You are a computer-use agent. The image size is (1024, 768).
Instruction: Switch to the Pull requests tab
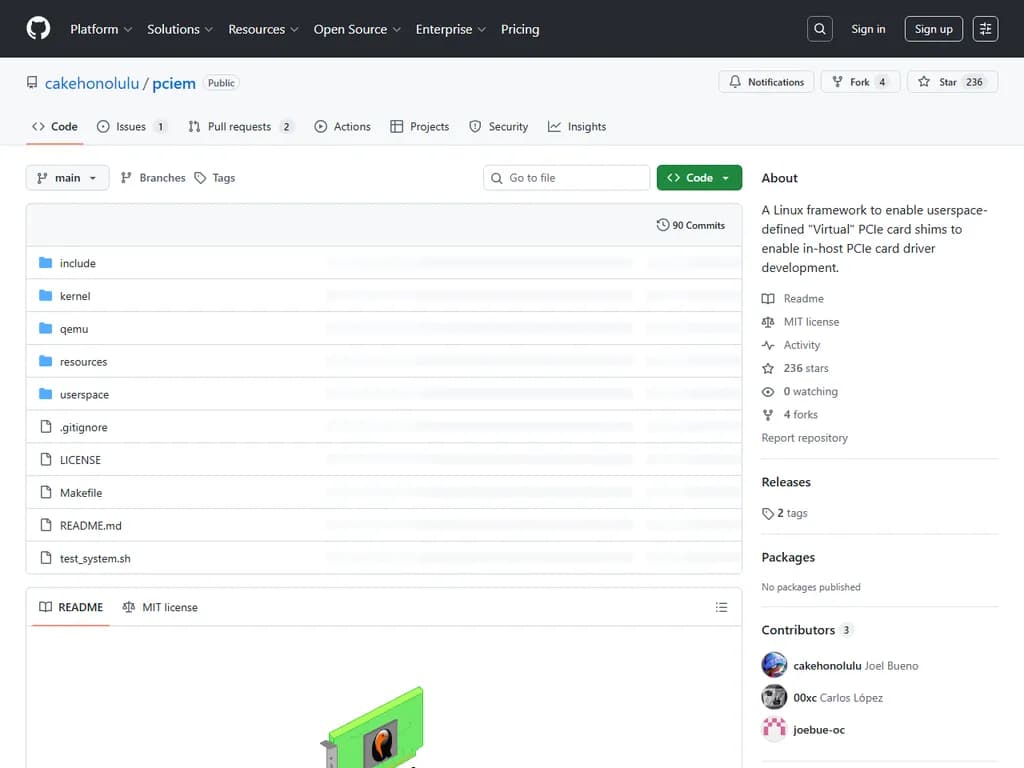click(239, 127)
